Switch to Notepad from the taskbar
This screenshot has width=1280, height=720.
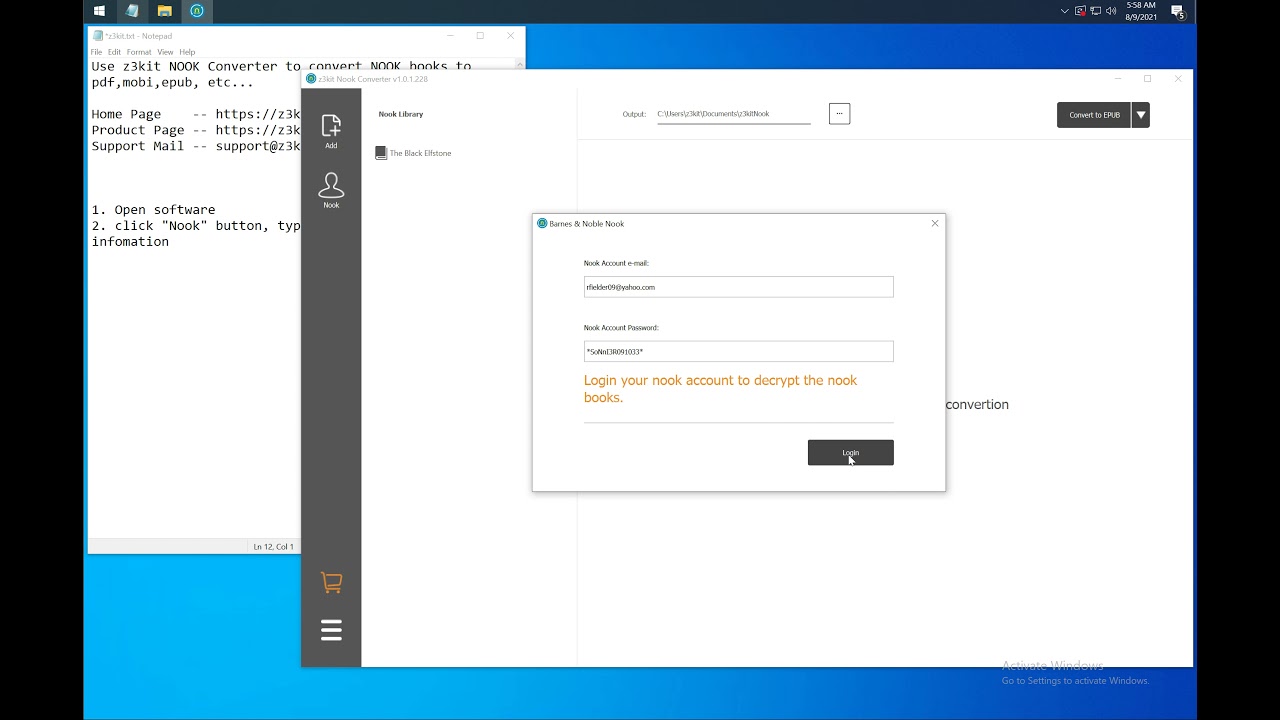pos(132,11)
